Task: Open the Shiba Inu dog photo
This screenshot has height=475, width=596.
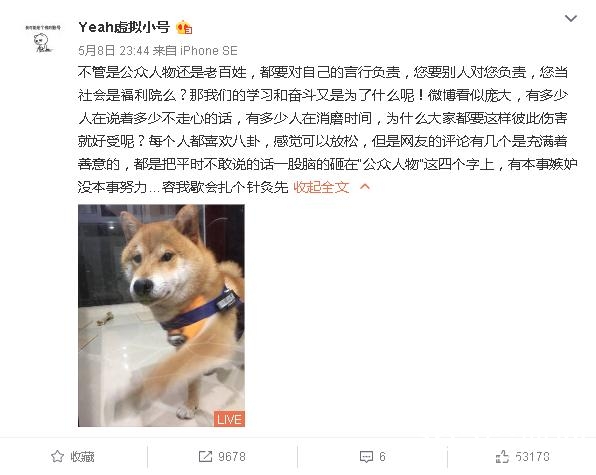Action: 161,315
